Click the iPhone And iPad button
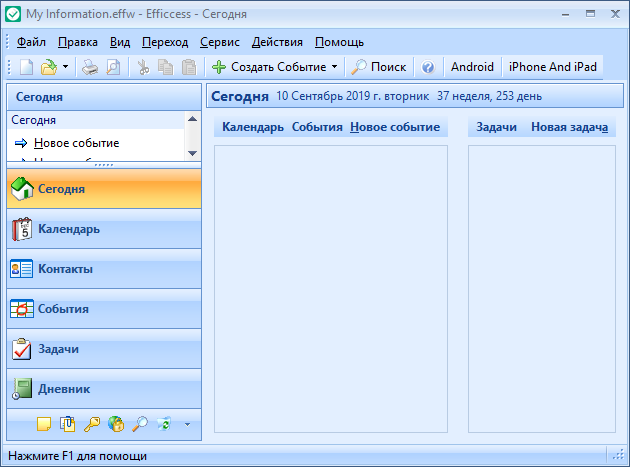 pos(552,67)
